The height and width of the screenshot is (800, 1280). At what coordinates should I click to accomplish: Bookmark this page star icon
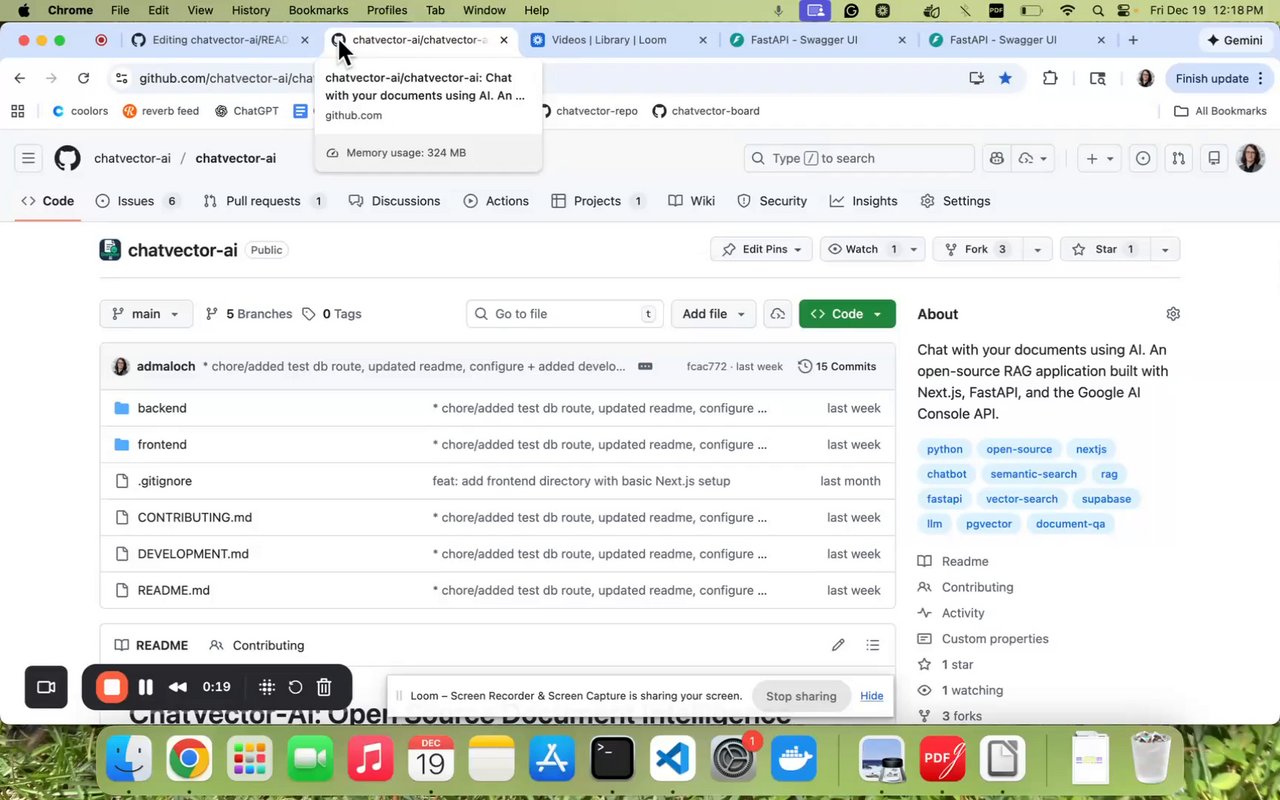pos(1005,78)
